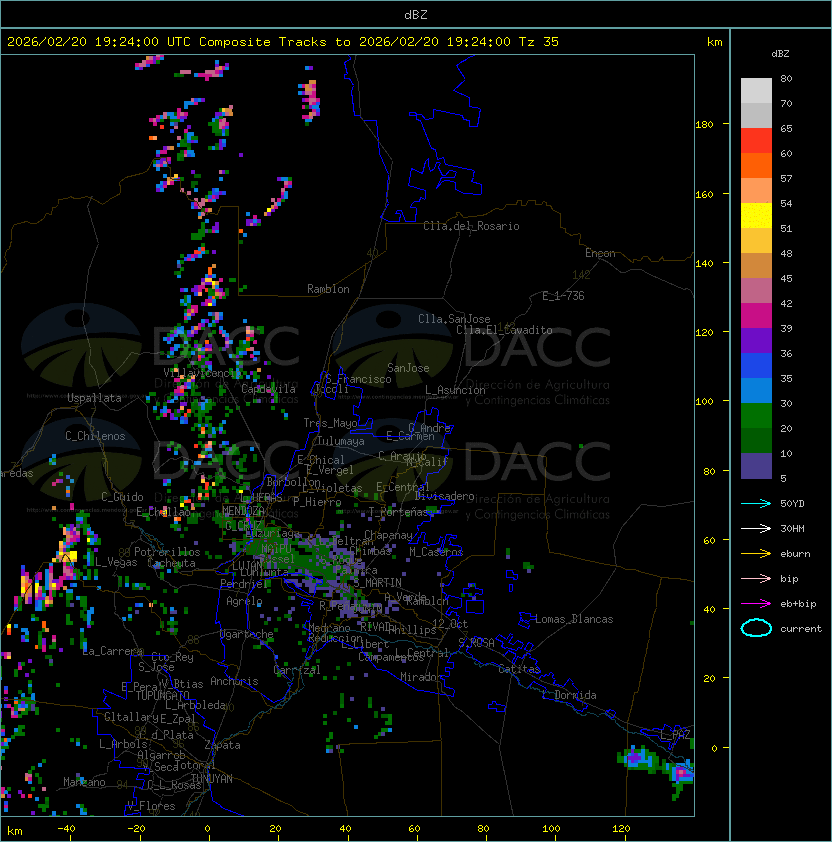The width and height of the screenshot is (832, 842).
Task: Click the 'Encon' map label
Action: (x=600, y=253)
